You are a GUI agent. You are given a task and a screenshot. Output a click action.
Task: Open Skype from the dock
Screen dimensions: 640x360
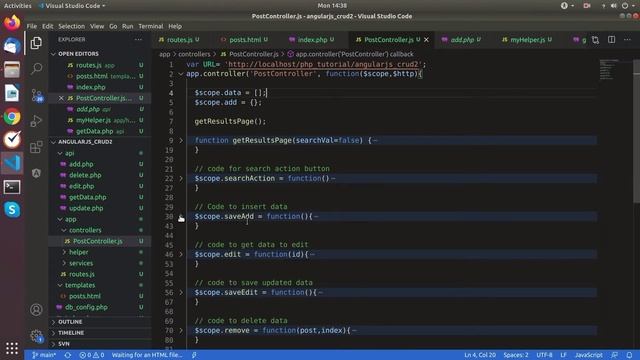[12, 210]
